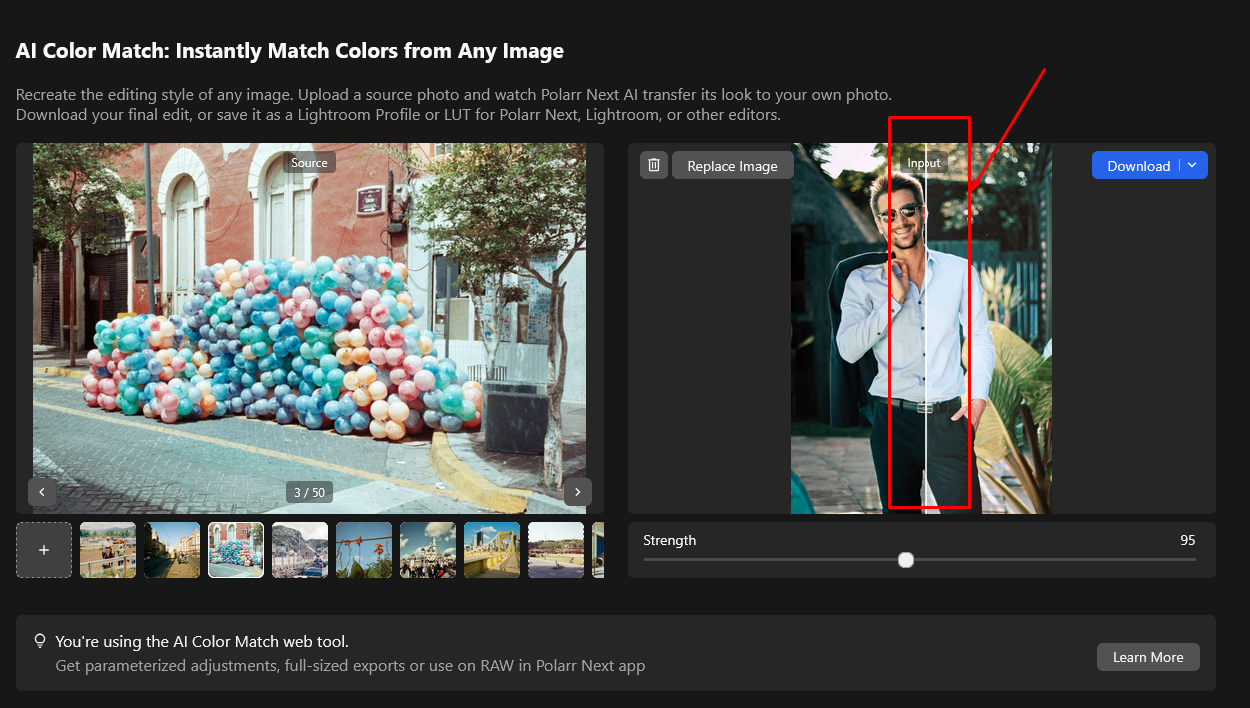Select the city street tram thumbnail
The height and width of the screenshot is (708, 1250).
172,550
